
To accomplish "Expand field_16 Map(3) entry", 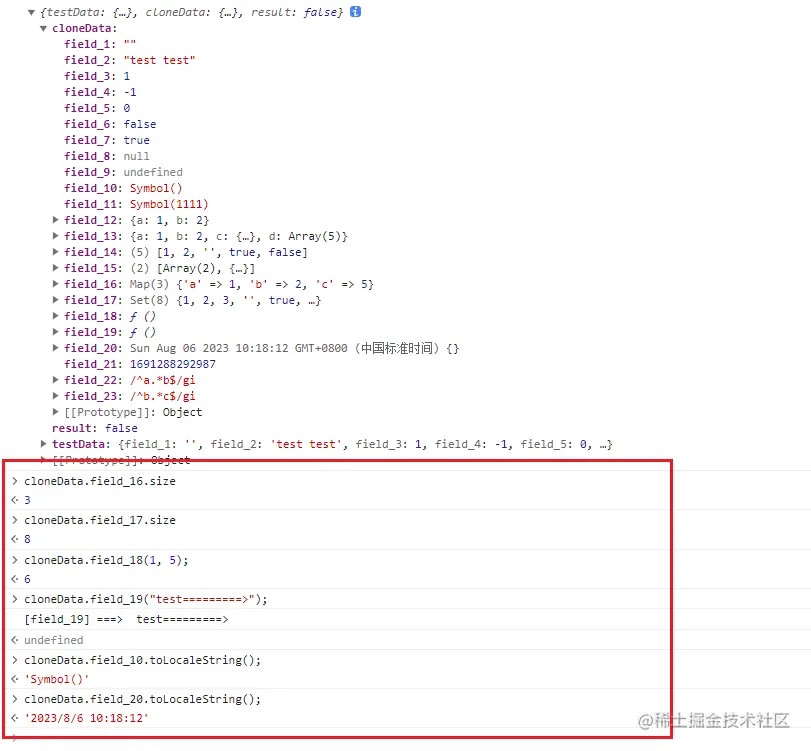I will click(55, 283).
